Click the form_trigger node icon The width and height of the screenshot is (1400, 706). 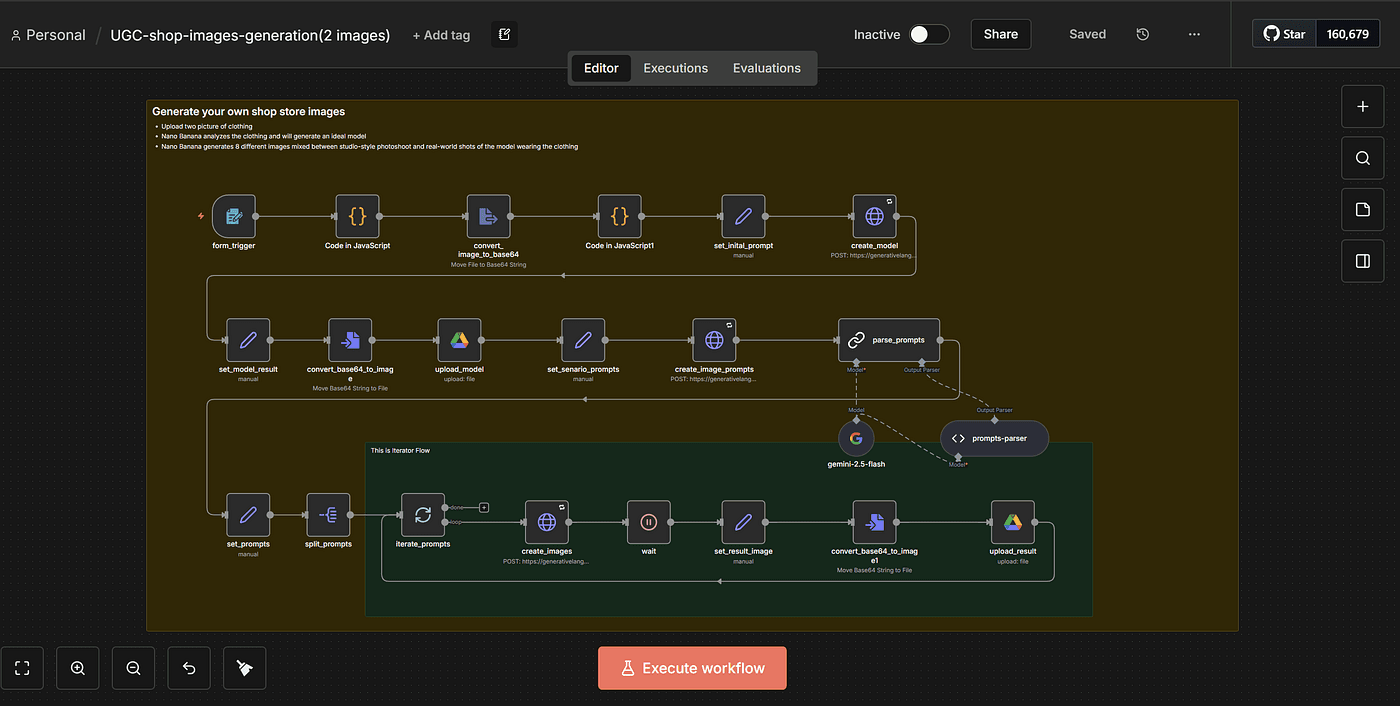(234, 216)
